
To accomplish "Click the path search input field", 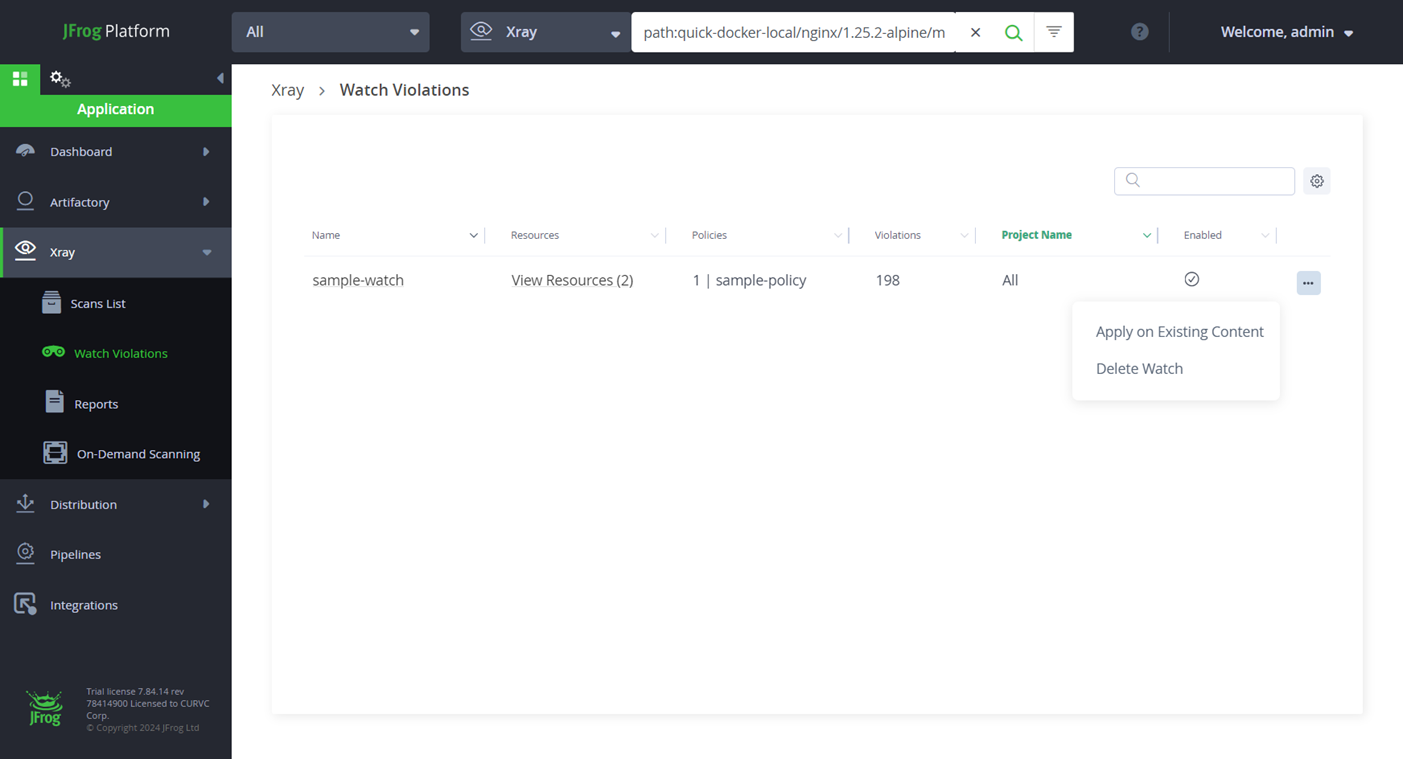I will point(794,32).
